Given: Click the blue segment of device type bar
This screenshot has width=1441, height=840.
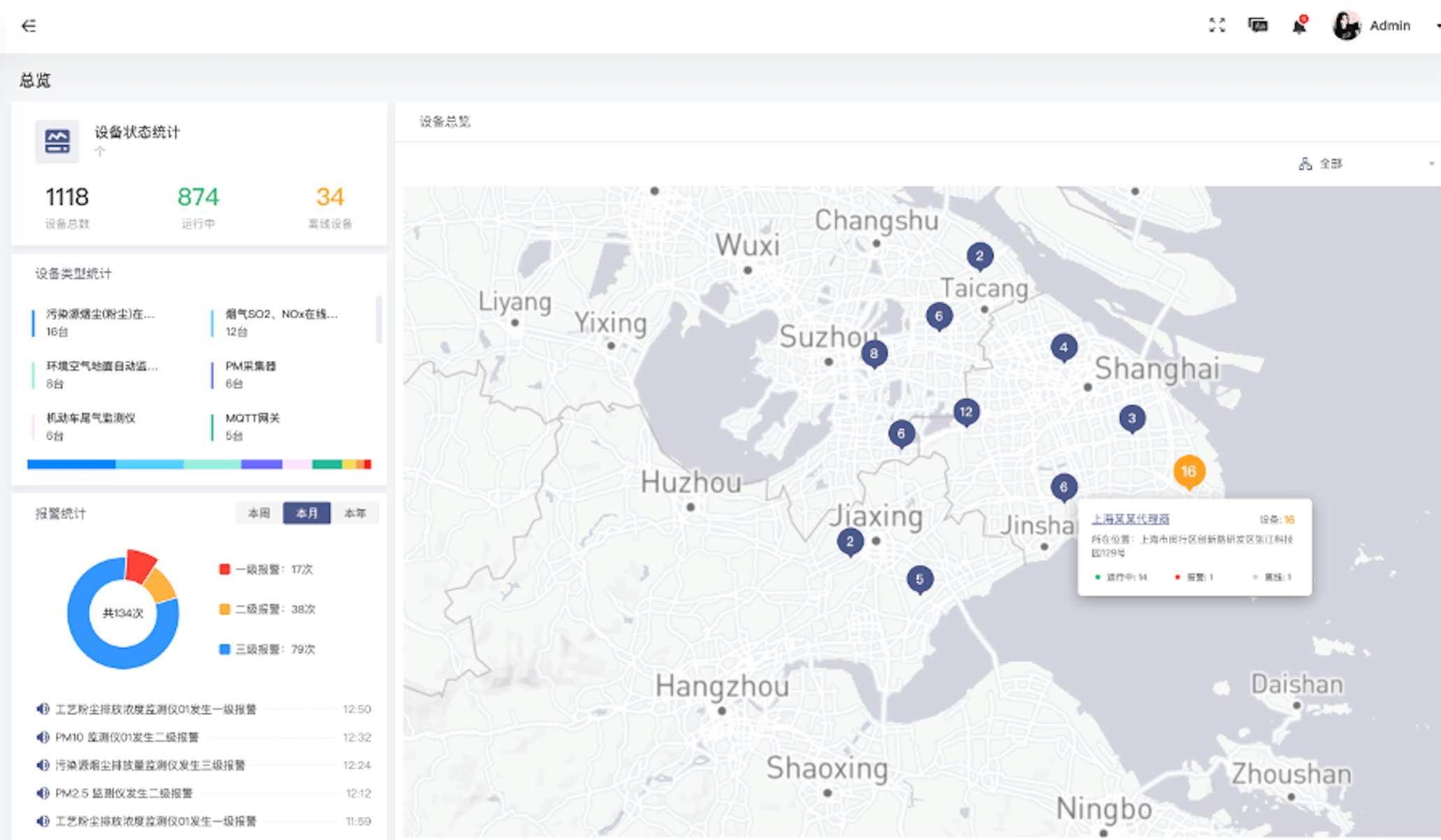Looking at the screenshot, I should tap(71, 464).
